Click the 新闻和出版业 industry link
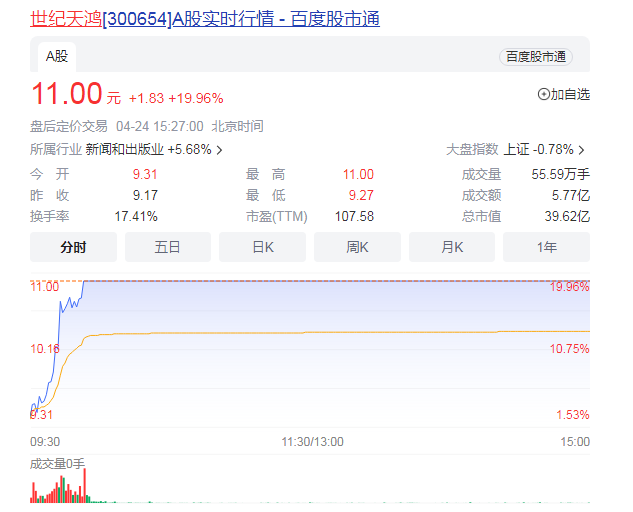 pos(124,150)
